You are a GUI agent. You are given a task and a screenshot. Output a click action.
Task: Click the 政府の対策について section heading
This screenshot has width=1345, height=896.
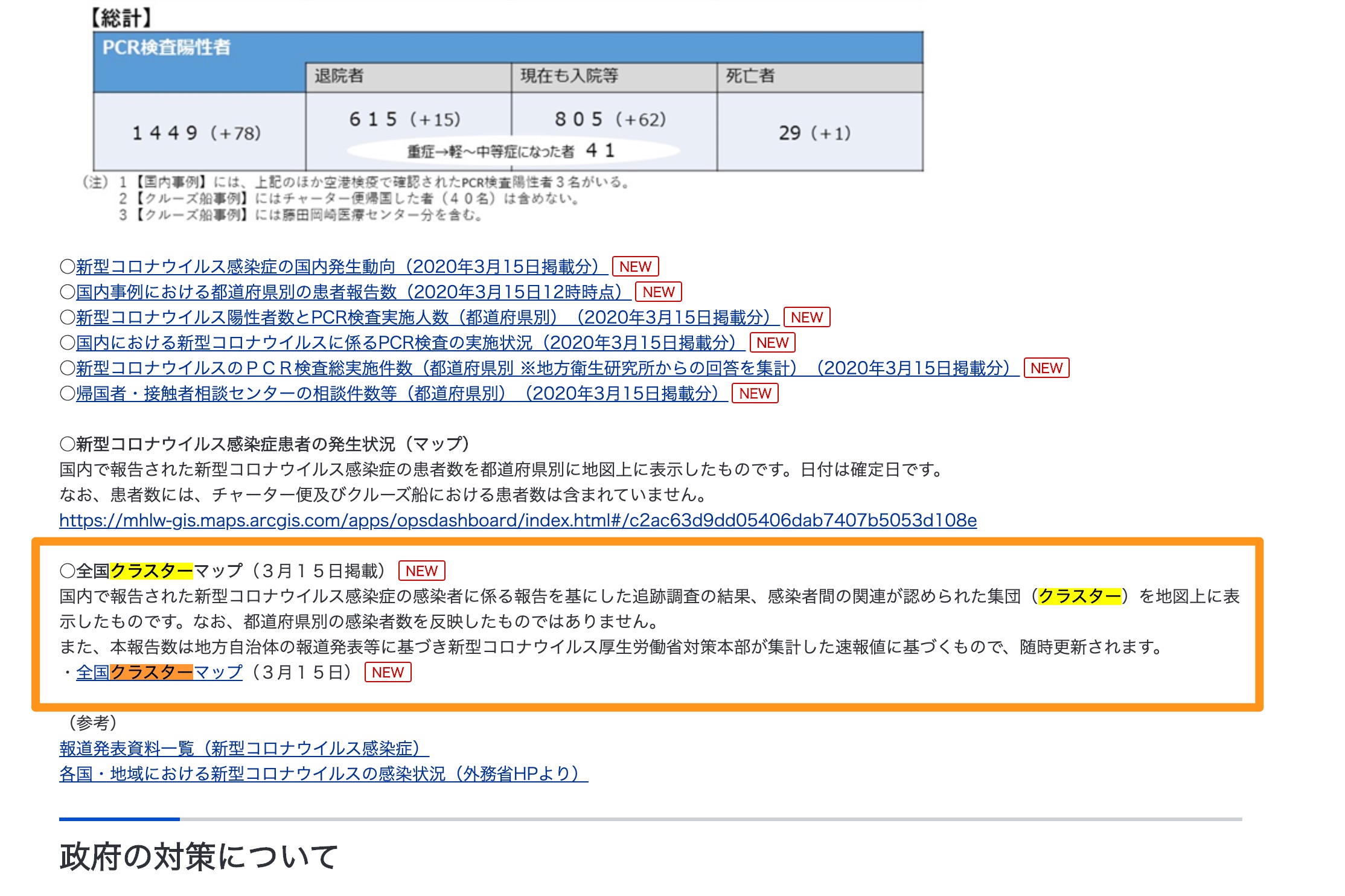click(x=199, y=856)
